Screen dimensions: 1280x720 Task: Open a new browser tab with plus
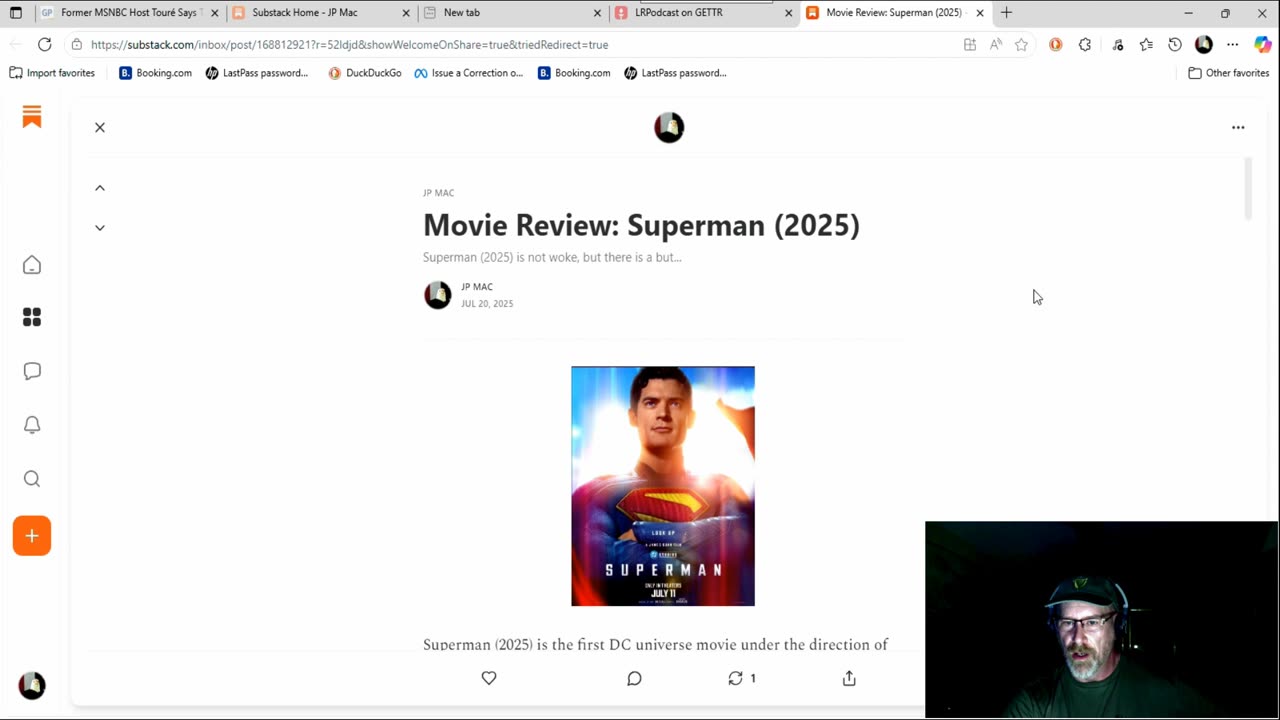[x=1006, y=13]
